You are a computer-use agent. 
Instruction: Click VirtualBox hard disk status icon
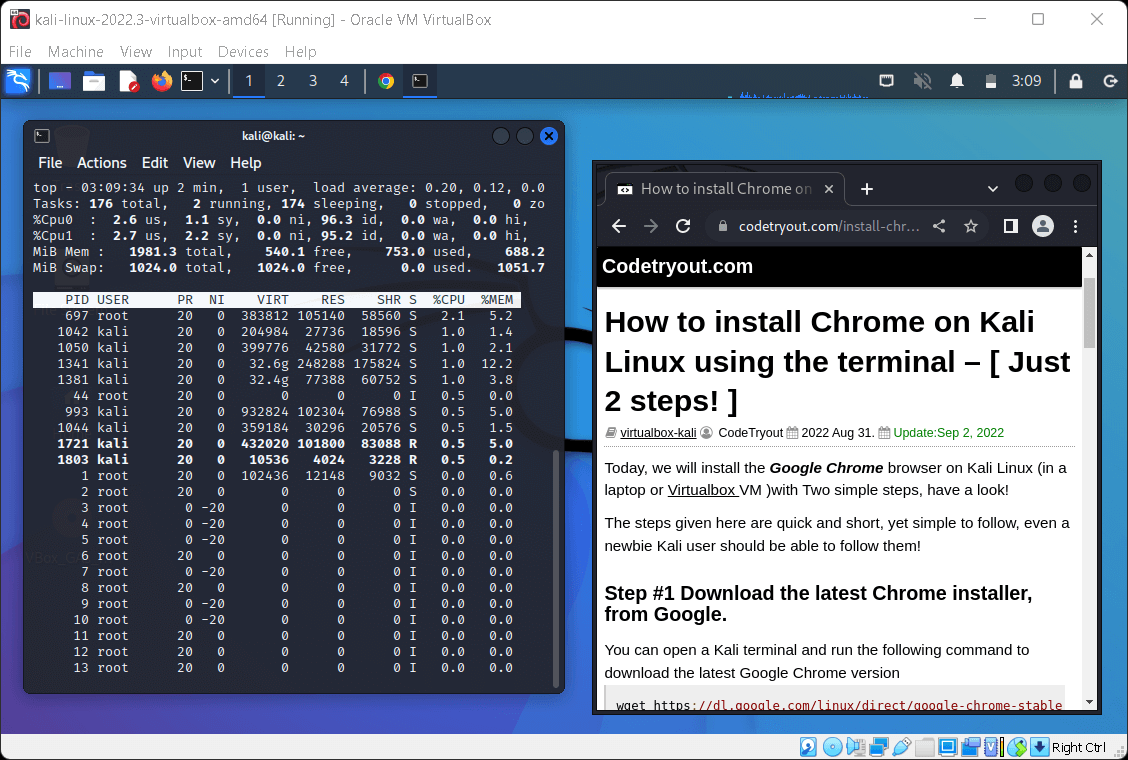click(x=808, y=747)
